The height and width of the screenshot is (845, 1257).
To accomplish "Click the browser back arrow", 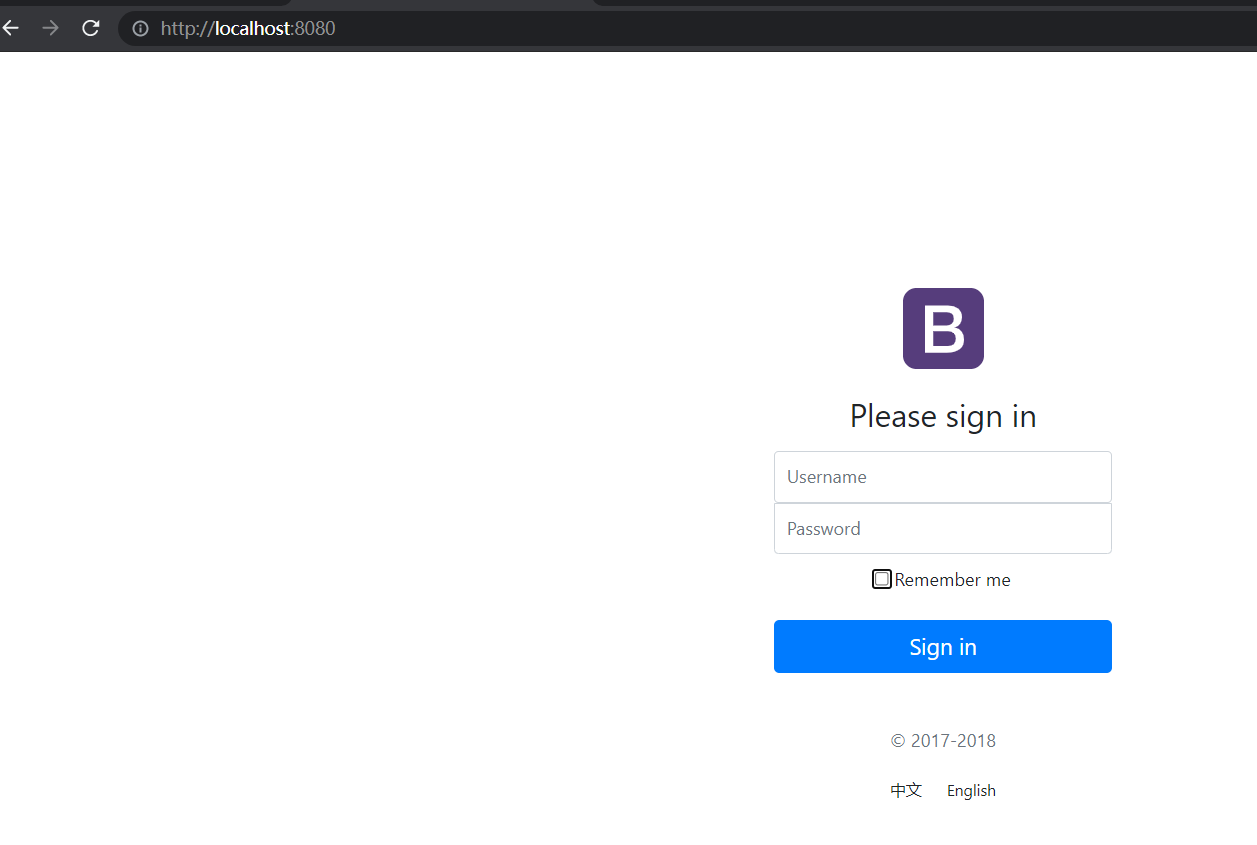I will click(10, 28).
